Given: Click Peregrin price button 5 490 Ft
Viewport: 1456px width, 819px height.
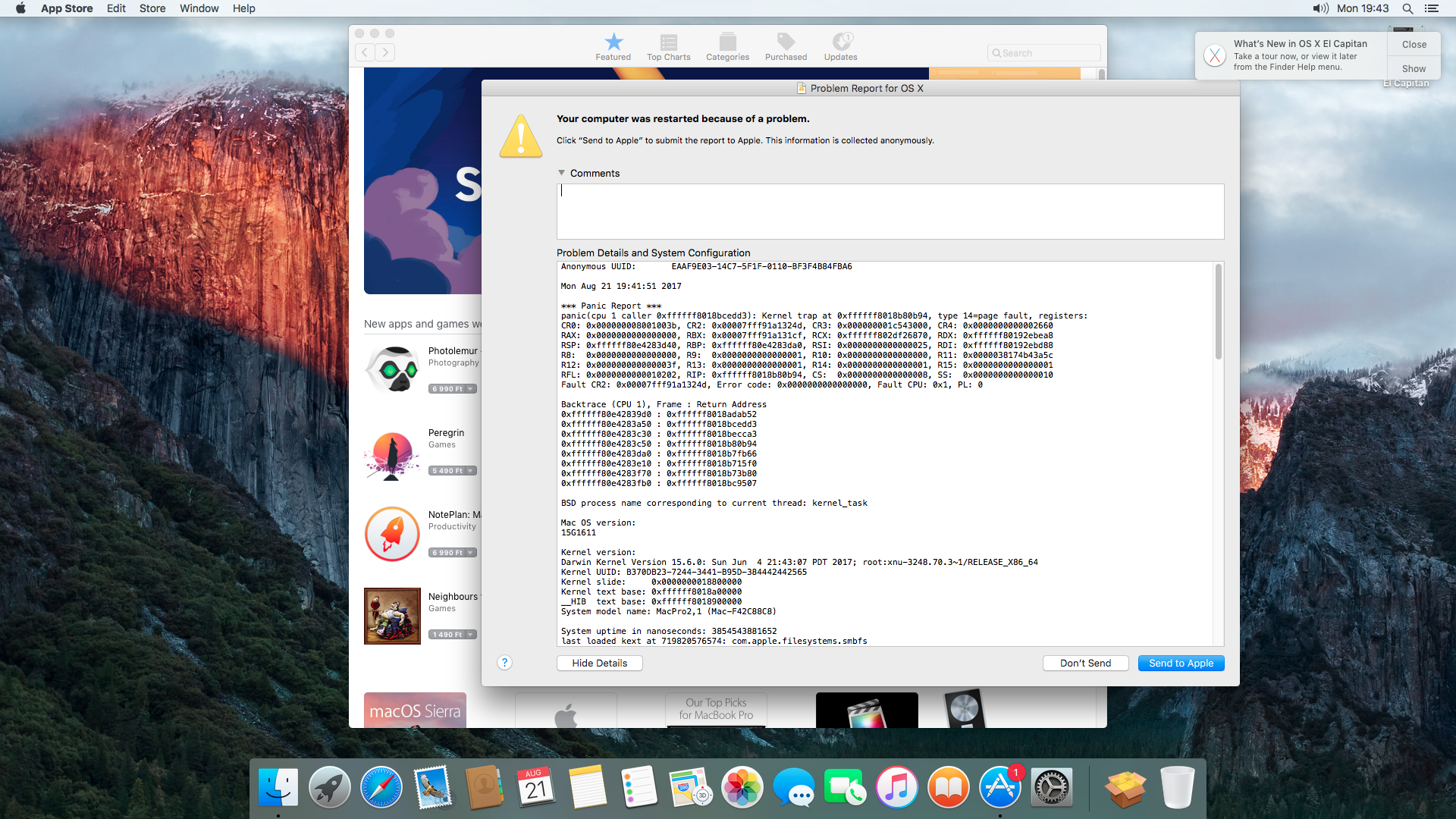Looking at the screenshot, I should coord(453,471).
